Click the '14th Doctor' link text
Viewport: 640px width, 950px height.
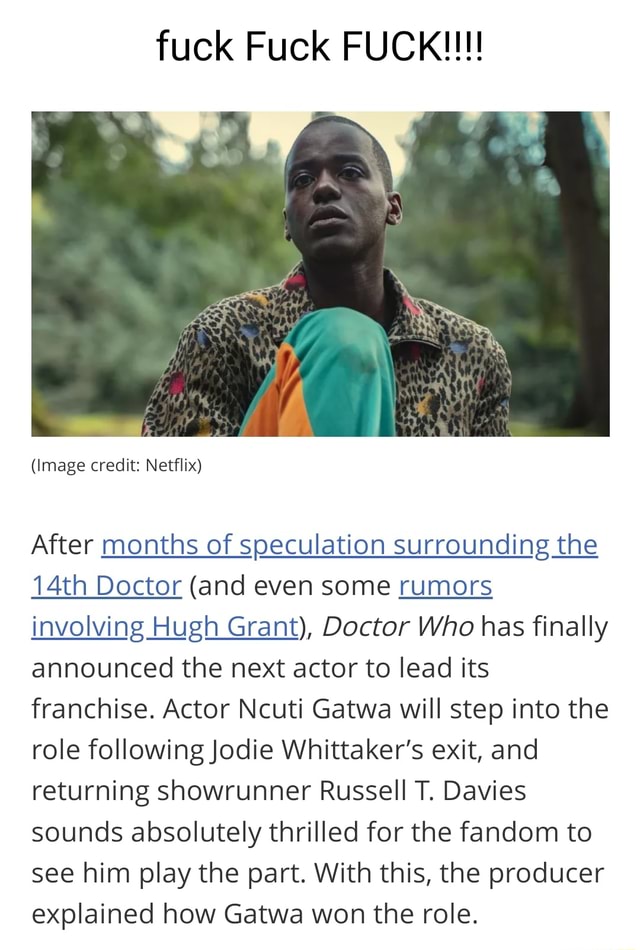(106, 585)
